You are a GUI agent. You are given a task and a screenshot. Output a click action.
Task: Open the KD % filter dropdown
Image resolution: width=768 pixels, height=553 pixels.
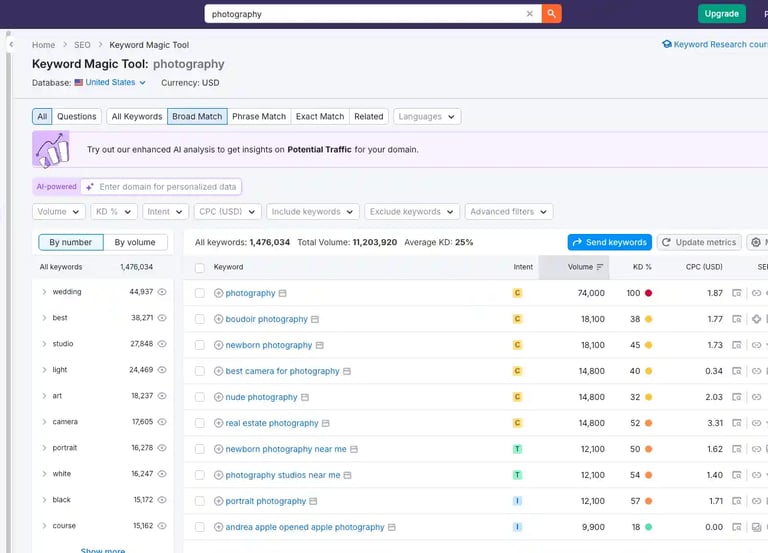[114, 212]
